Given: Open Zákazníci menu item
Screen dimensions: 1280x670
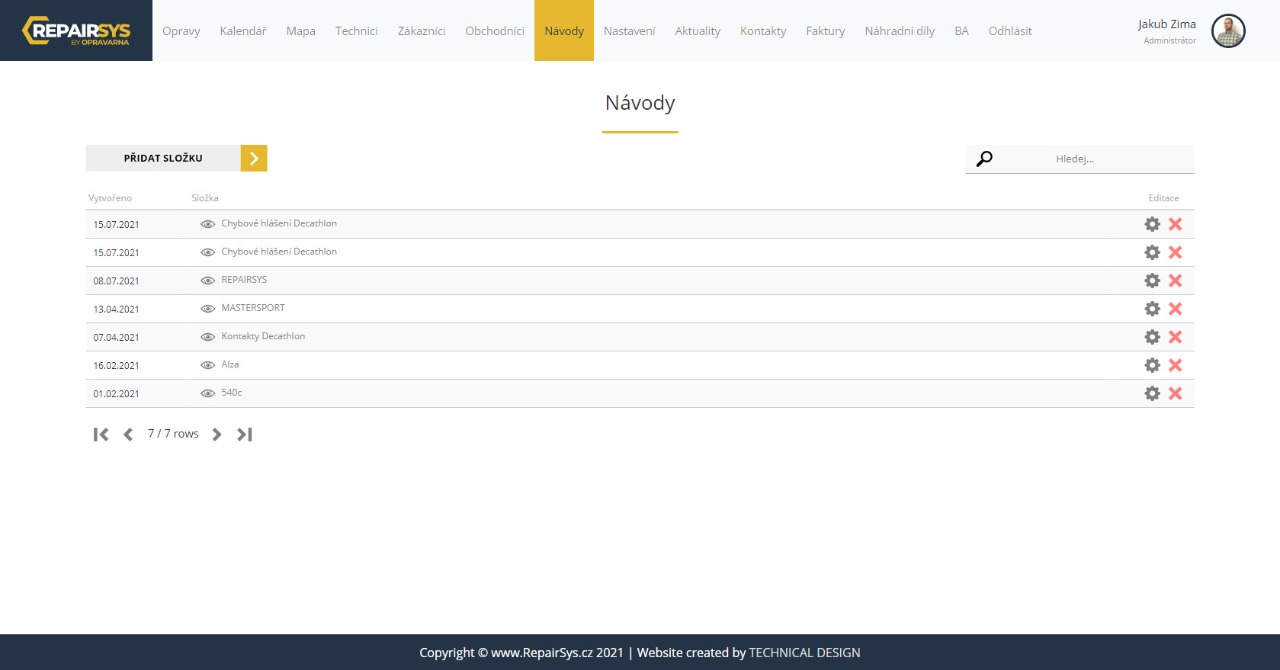Looking at the screenshot, I should click(421, 31).
